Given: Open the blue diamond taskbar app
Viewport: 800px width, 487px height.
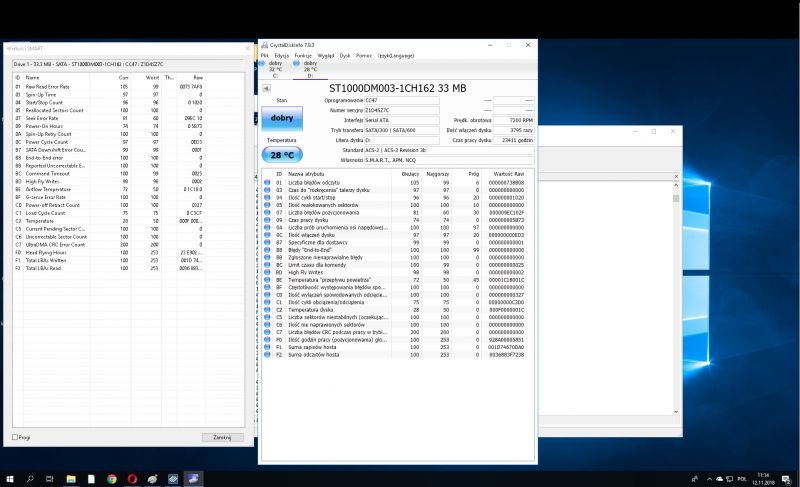Looking at the screenshot, I should point(173,479).
